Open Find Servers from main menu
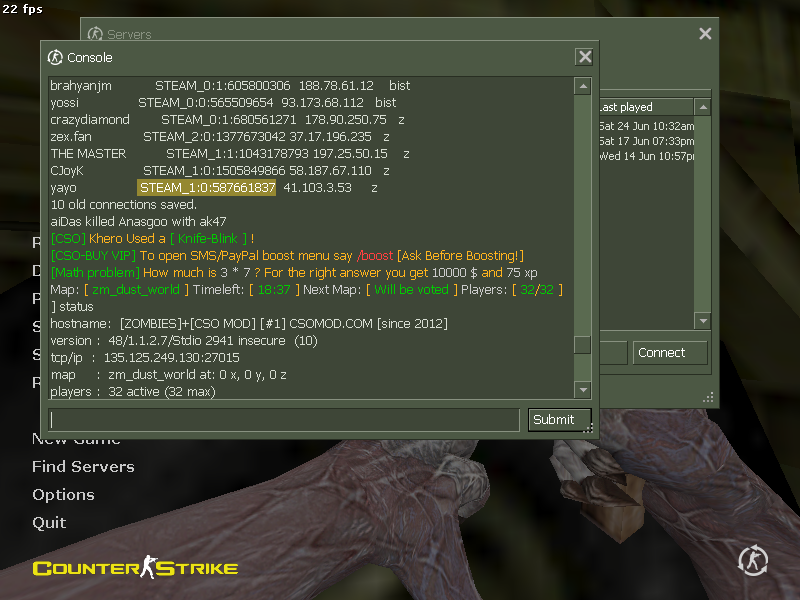This screenshot has height=600, width=800. point(83,467)
